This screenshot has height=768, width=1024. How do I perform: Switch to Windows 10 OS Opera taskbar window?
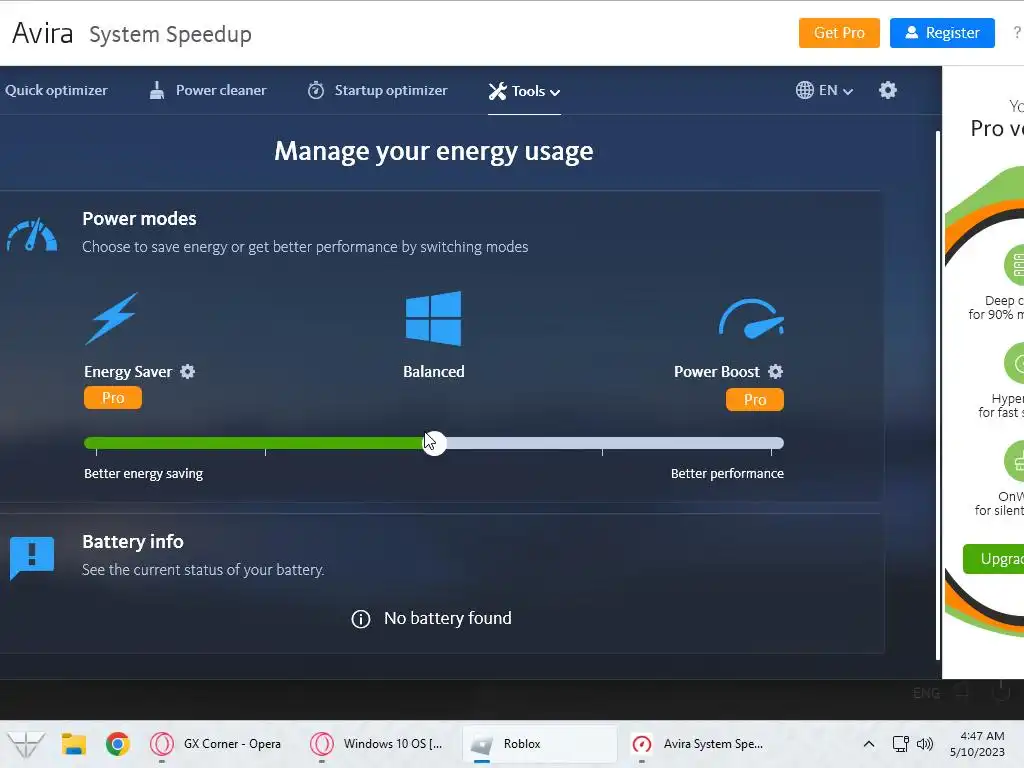pos(377,744)
